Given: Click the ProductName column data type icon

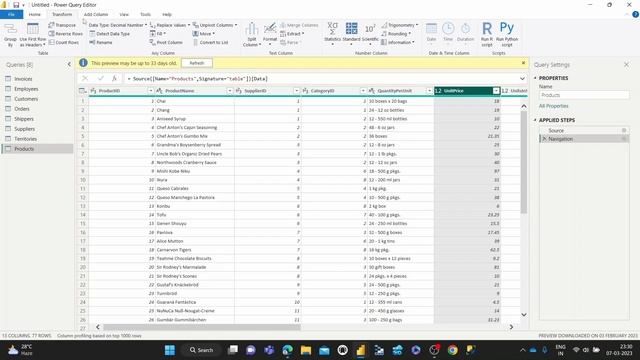Looking at the screenshot, I should pos(160,91).
